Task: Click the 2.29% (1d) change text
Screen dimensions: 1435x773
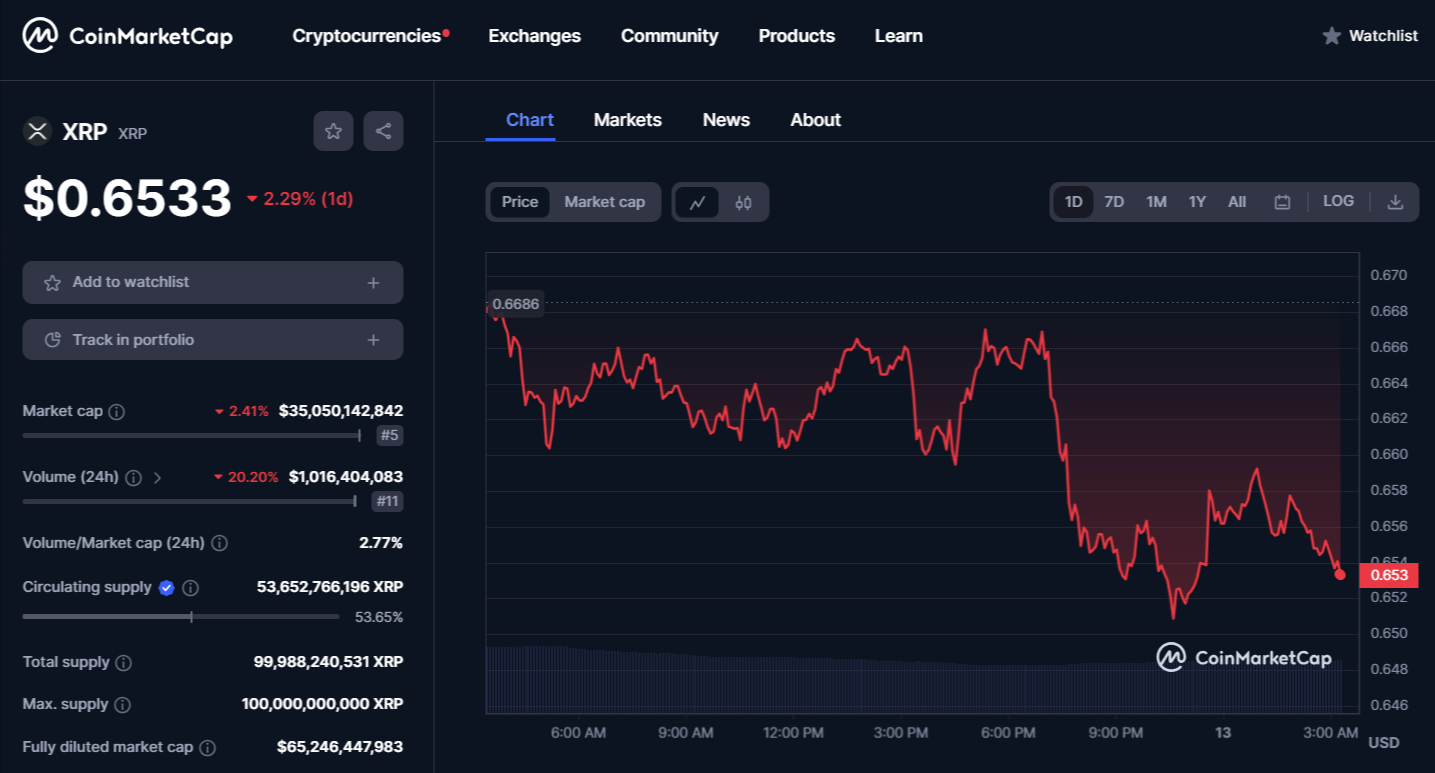Action: tap(300, 199)
